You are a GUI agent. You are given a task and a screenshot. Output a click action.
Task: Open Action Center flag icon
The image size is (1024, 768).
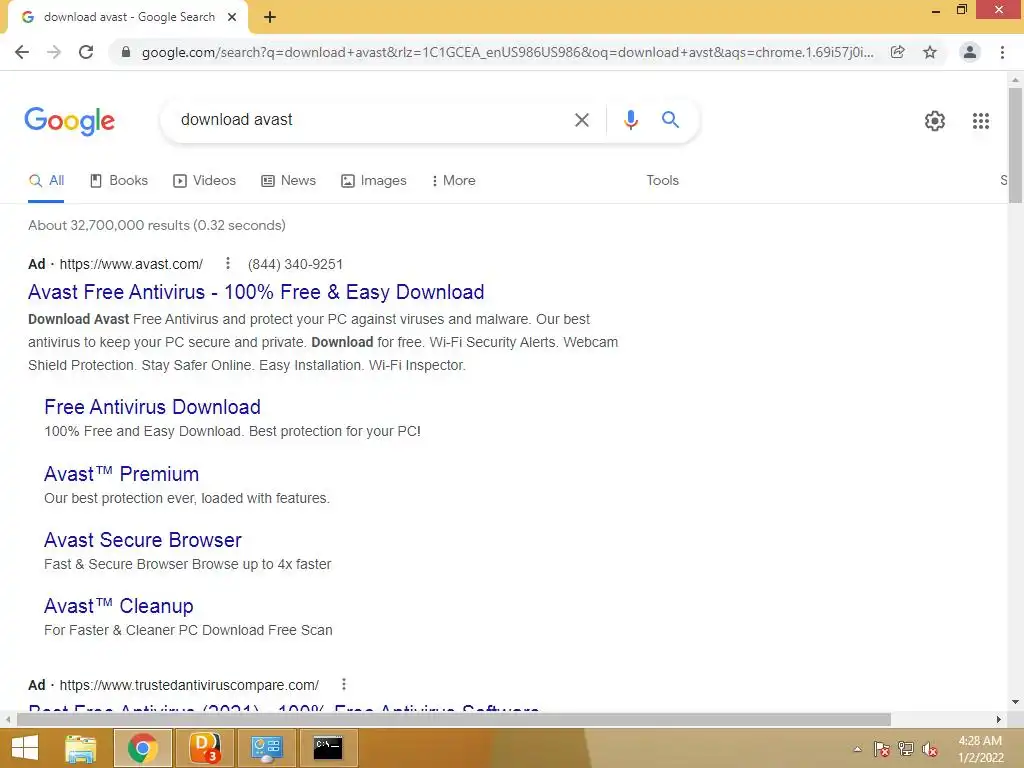tap(881, 749)
